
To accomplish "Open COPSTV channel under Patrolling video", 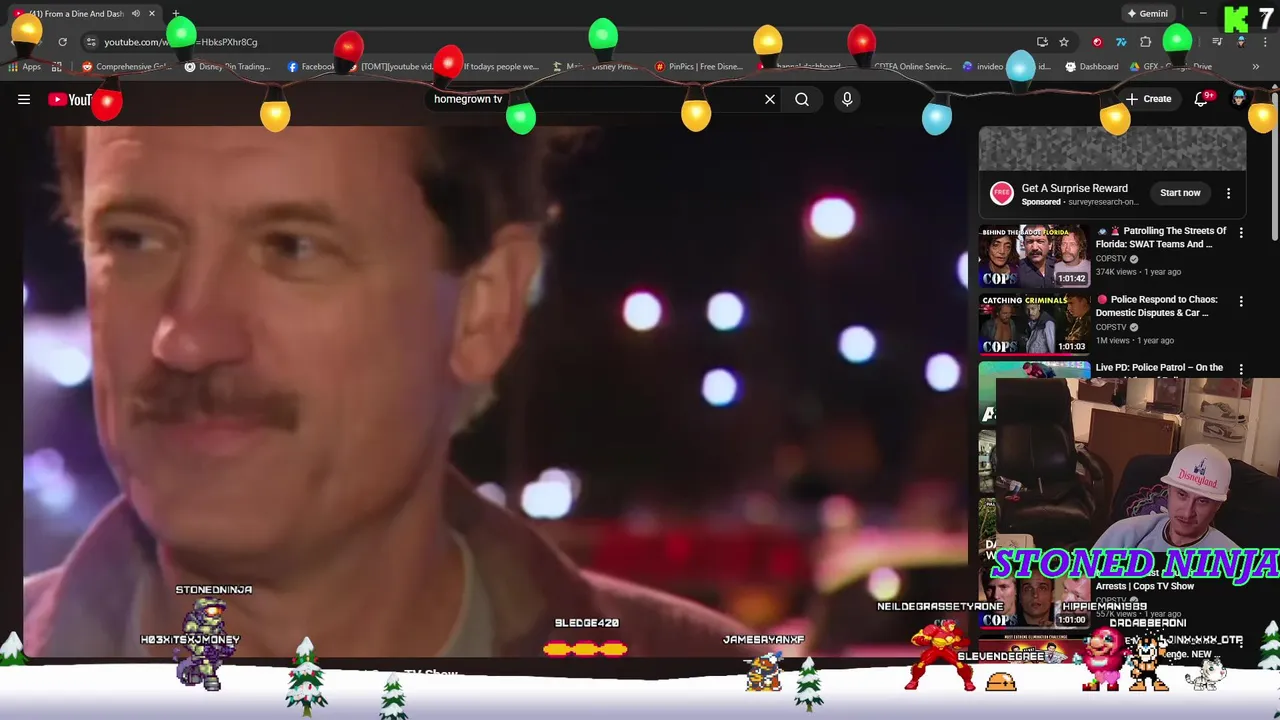I will coord(1111,259).
